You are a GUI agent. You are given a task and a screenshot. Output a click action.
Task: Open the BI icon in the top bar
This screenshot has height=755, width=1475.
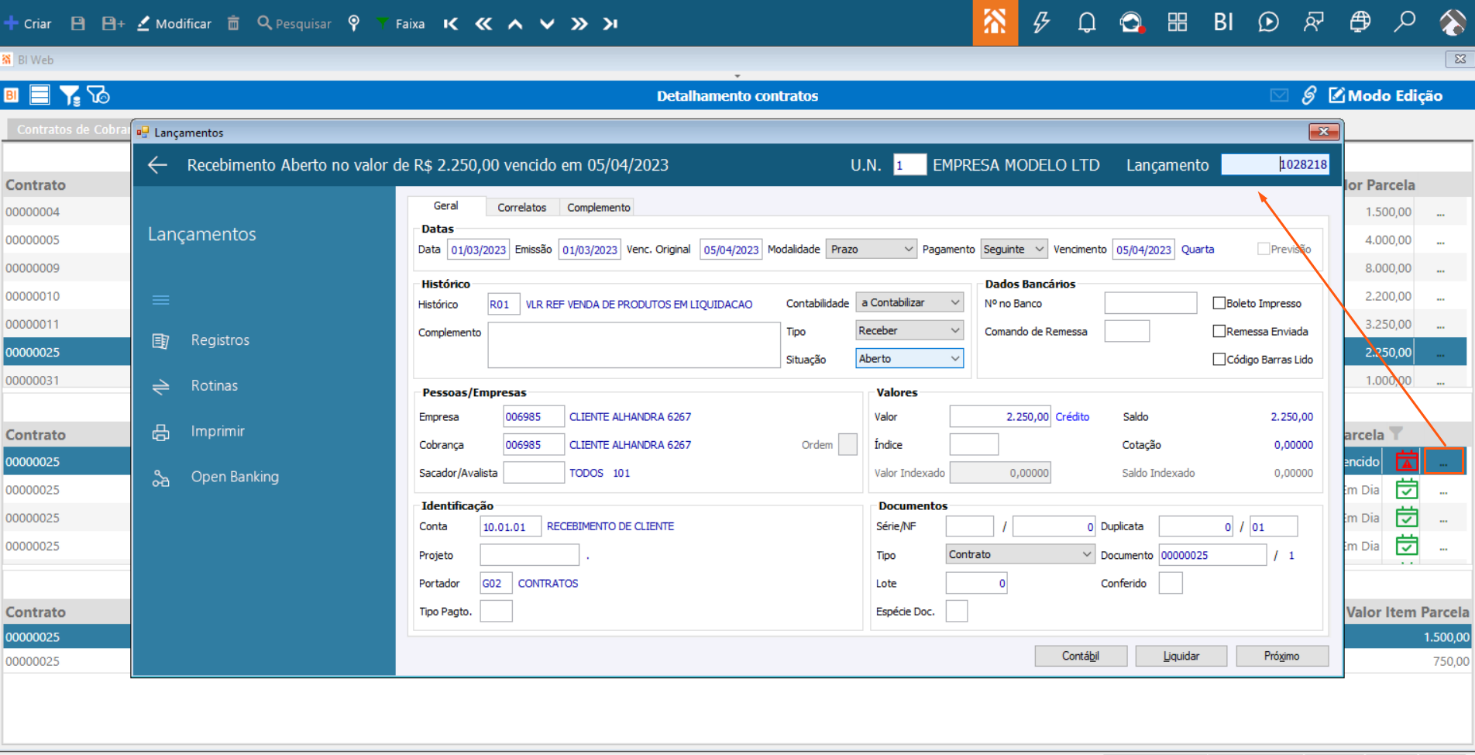tap(1223, 23)
